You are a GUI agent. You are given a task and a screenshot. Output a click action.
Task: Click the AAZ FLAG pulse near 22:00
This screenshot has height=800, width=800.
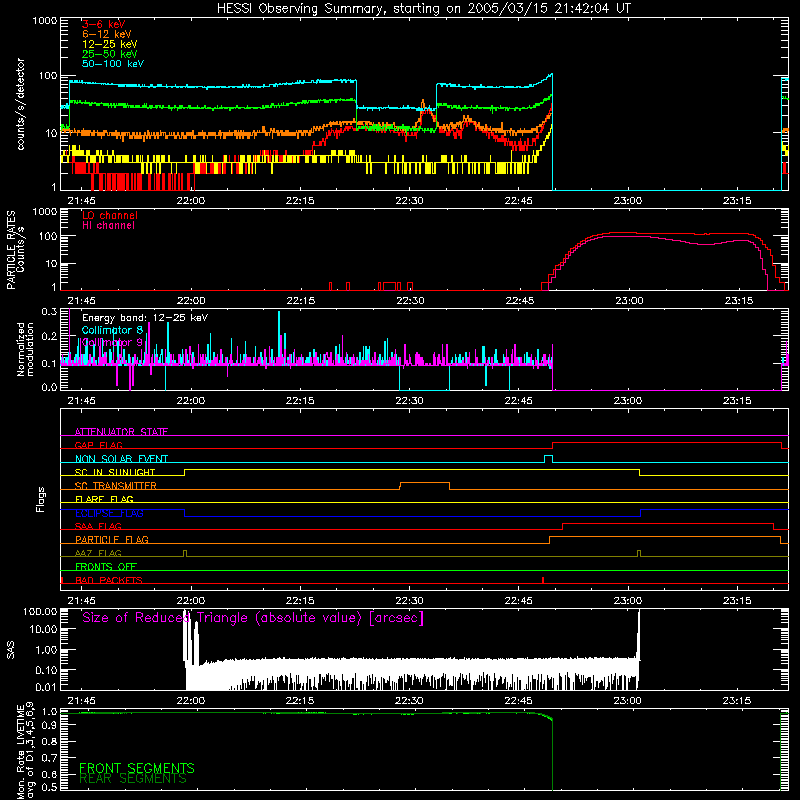tap(185, 554)
